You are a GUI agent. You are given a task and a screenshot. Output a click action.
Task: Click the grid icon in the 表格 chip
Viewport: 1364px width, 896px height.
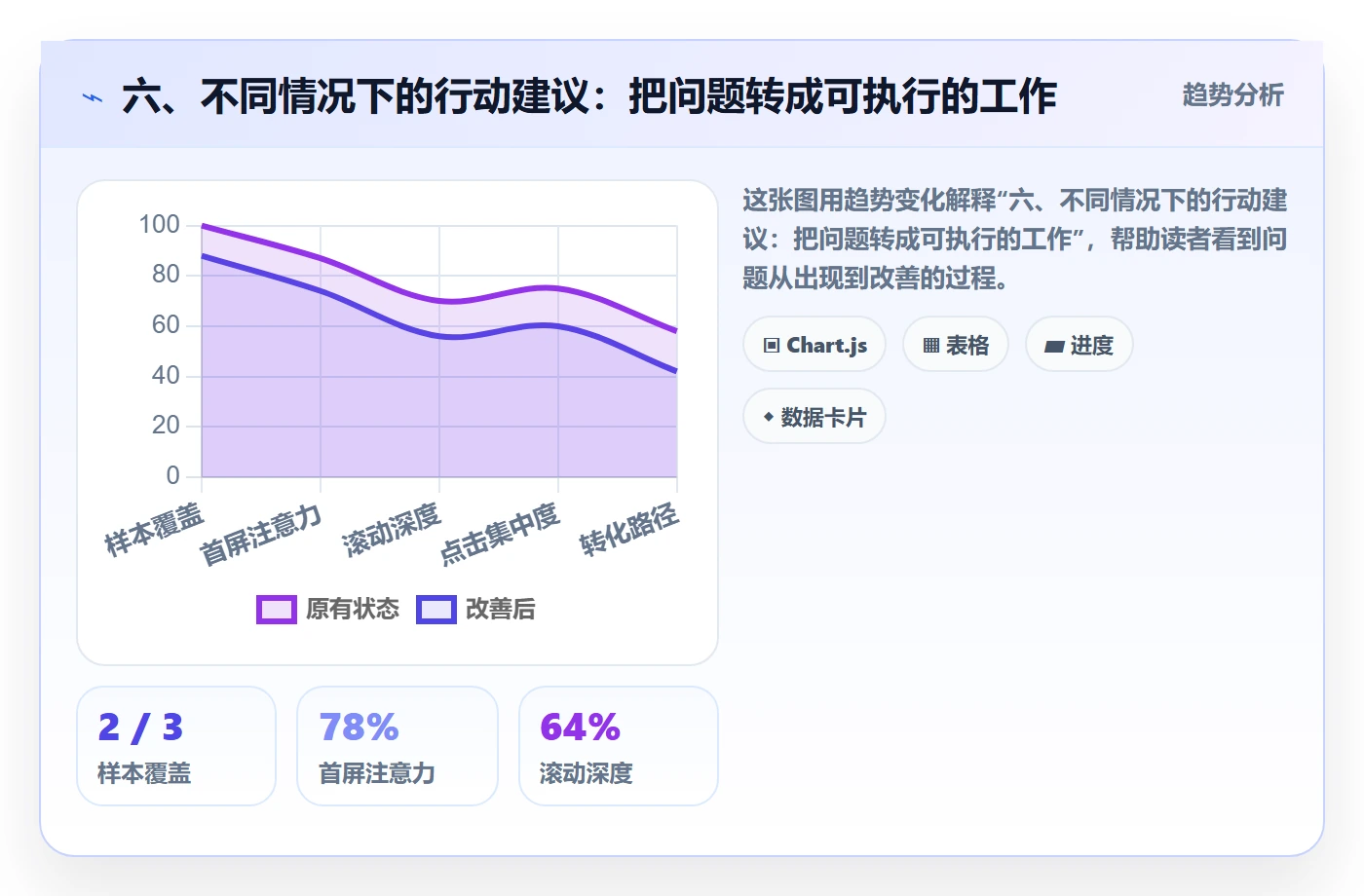tap(931, 346)
